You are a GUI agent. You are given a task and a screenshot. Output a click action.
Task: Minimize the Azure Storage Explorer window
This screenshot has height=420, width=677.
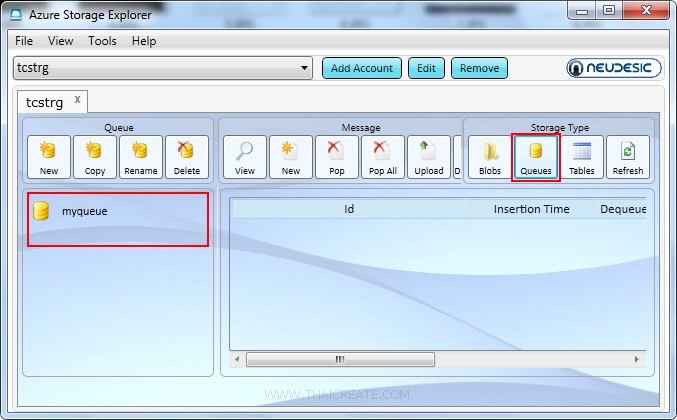pos(582,10)
